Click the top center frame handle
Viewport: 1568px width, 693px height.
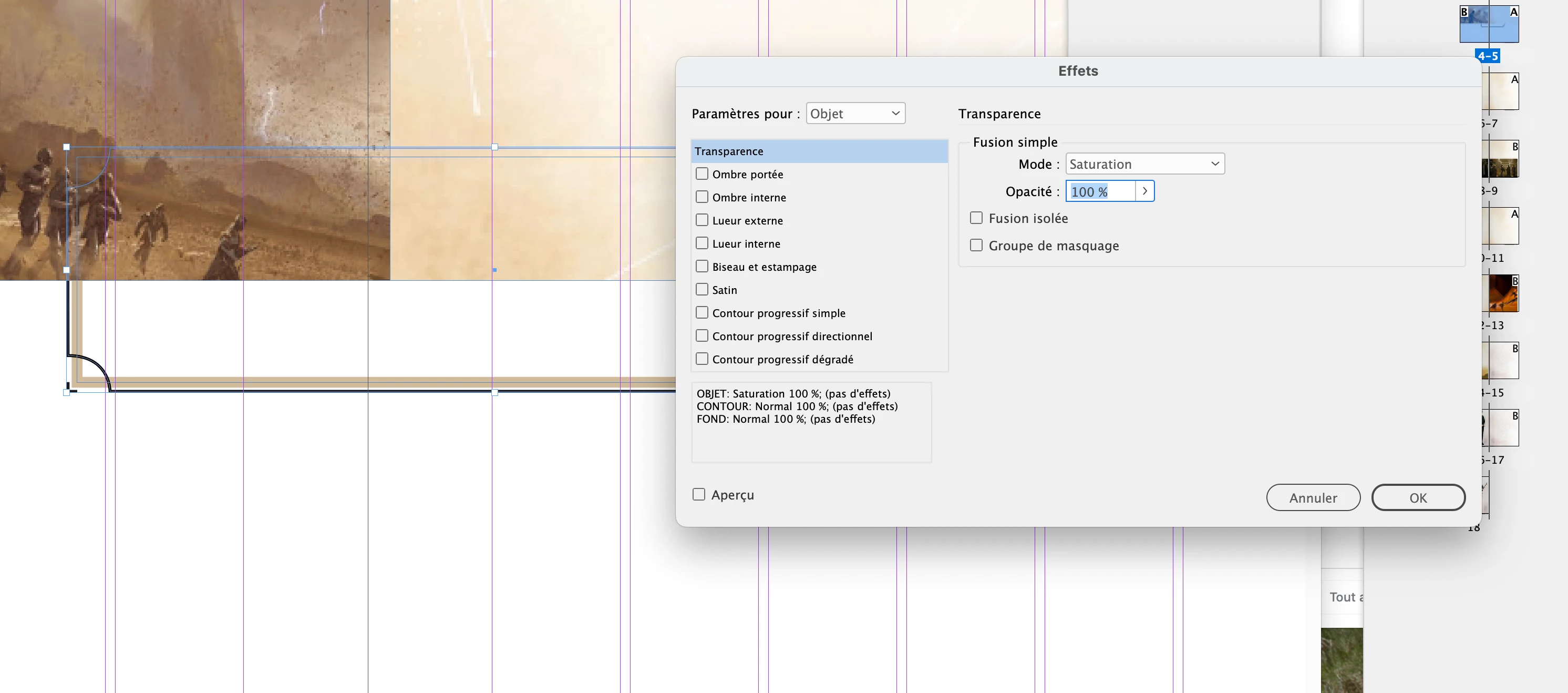pos(494,147)
